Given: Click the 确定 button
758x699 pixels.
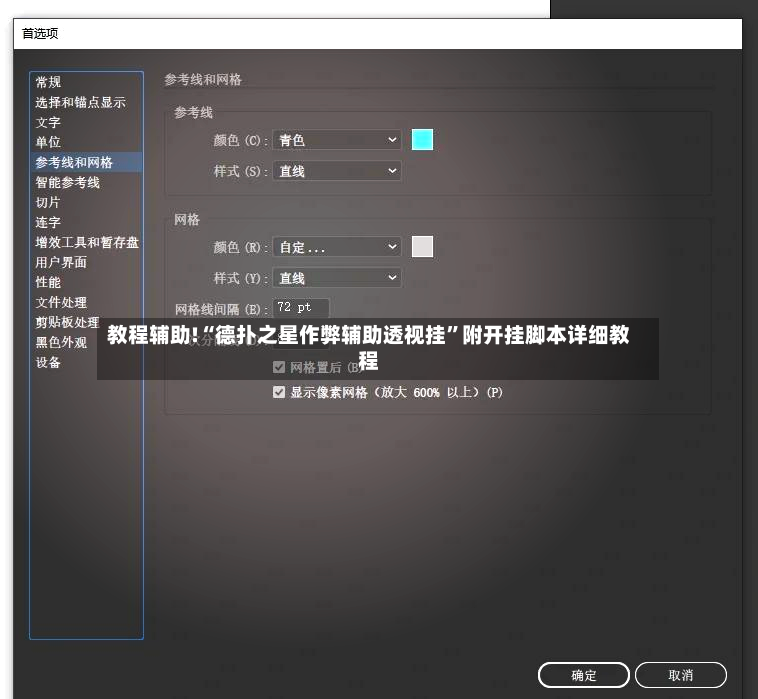Looking at the screenshot, I should pos(583,675).
